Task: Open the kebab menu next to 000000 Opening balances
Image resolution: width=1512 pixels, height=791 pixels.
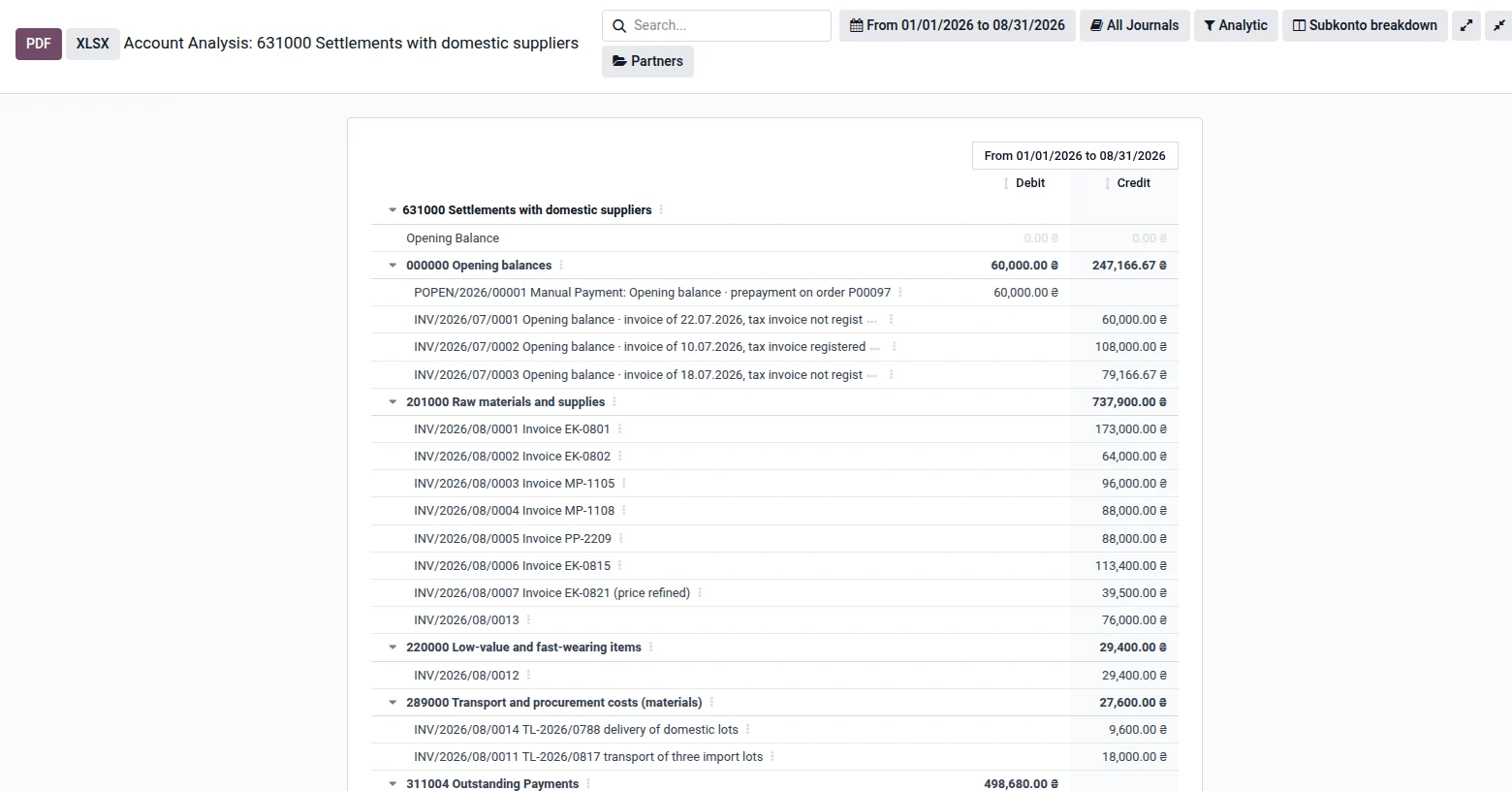Action: (561, 266)
